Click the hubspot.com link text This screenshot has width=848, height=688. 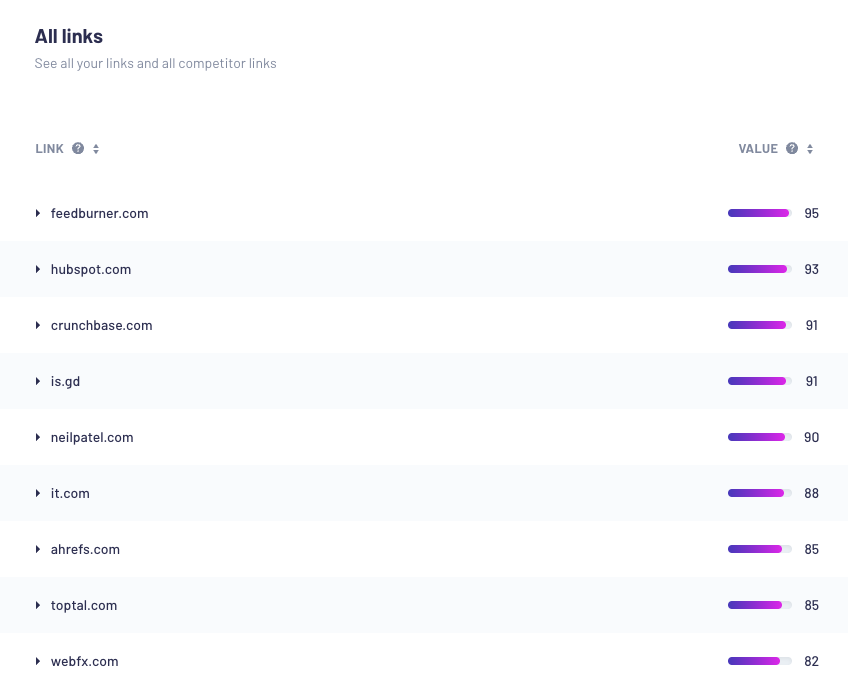pos(91,269)
